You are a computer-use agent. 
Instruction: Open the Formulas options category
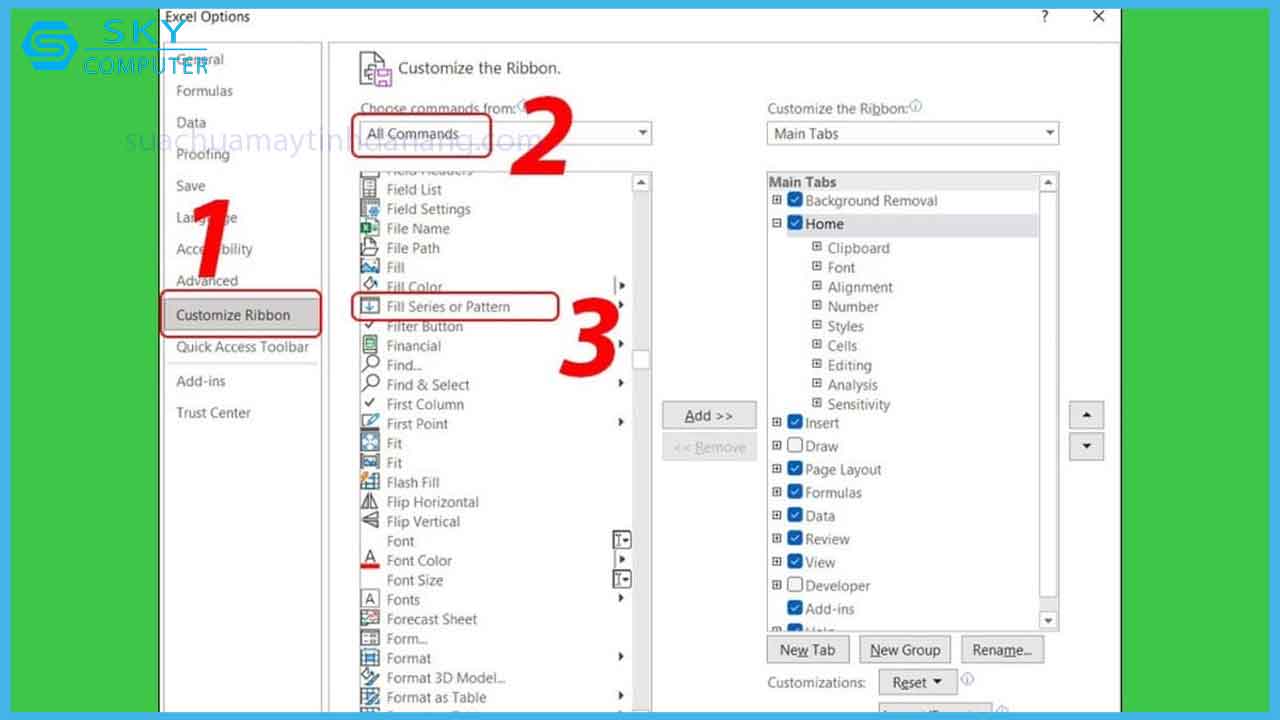click(x=204, y=91)
